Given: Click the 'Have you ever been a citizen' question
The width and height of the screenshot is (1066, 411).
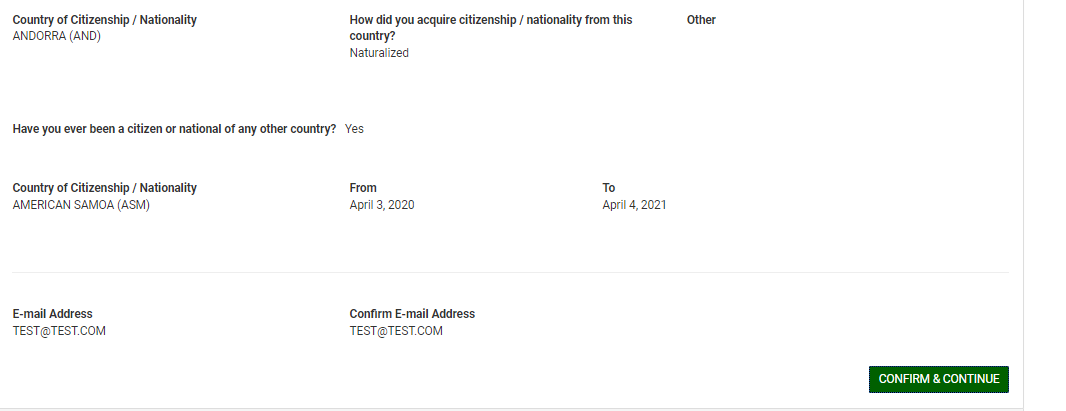Looking at the screenshot, I should 174,129.
